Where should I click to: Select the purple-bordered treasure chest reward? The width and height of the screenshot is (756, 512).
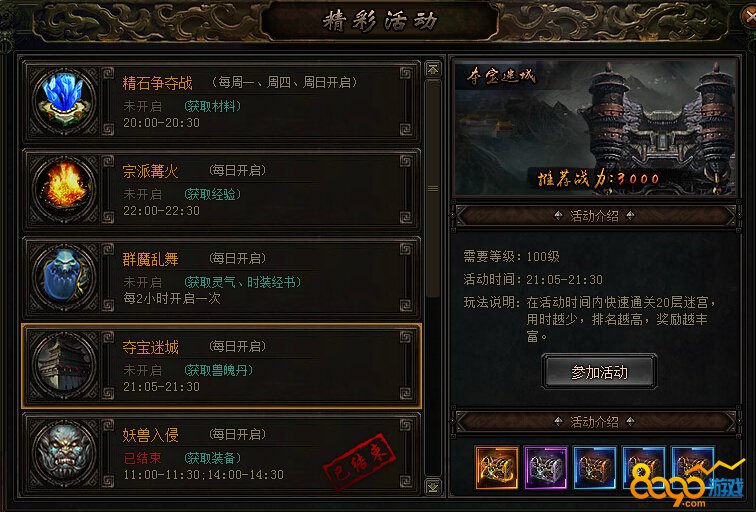point(546,467)
